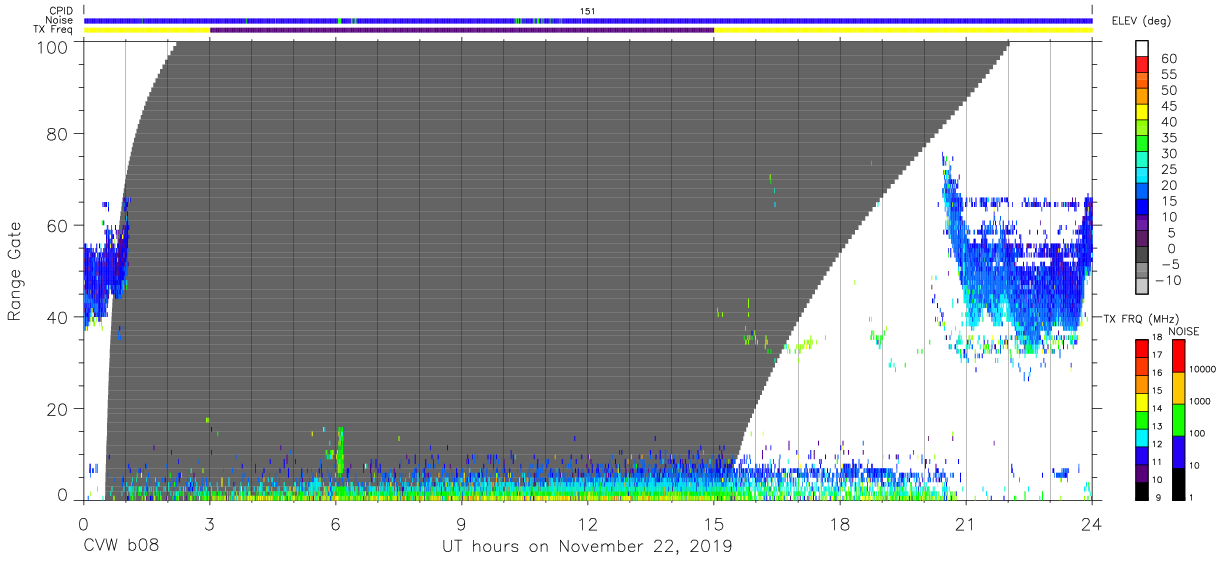Click the 1000 label on NOISE legend

coord(1200,402)
